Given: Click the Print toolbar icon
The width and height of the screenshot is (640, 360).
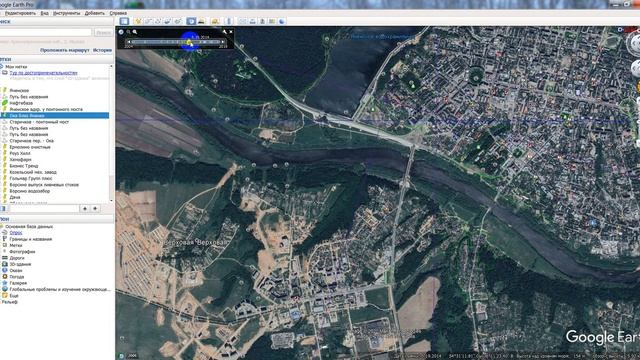Looking at the screenshot, I should 253,21.
